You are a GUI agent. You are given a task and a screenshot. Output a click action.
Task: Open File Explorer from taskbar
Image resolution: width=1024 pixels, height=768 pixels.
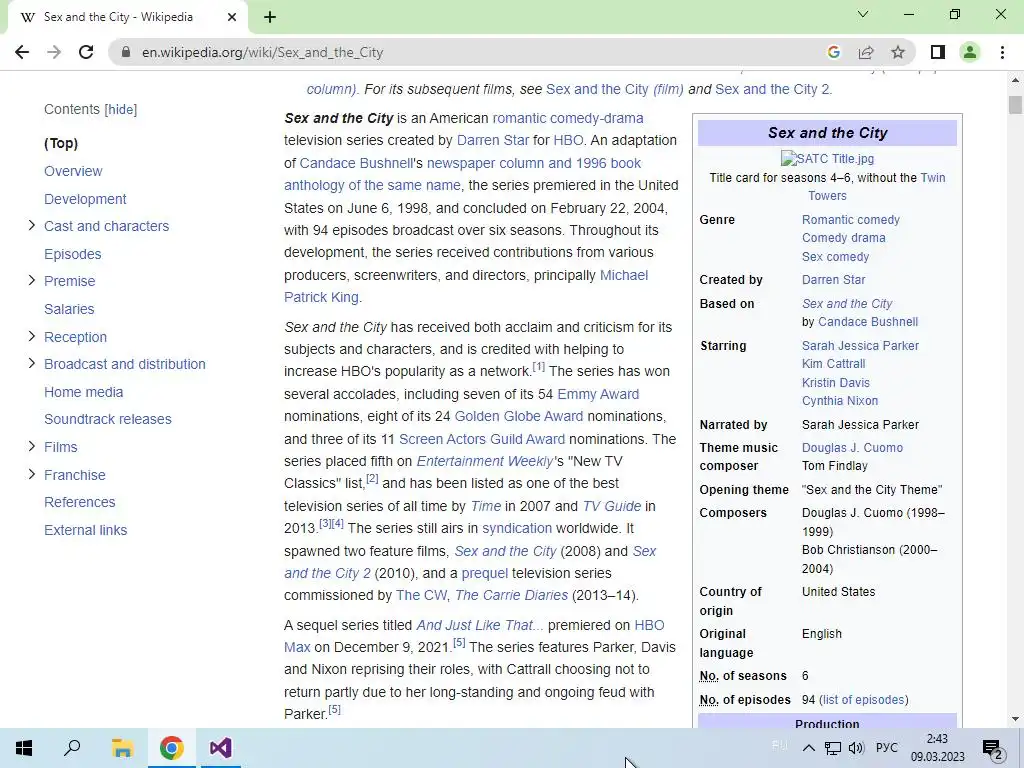coord(122,748)
